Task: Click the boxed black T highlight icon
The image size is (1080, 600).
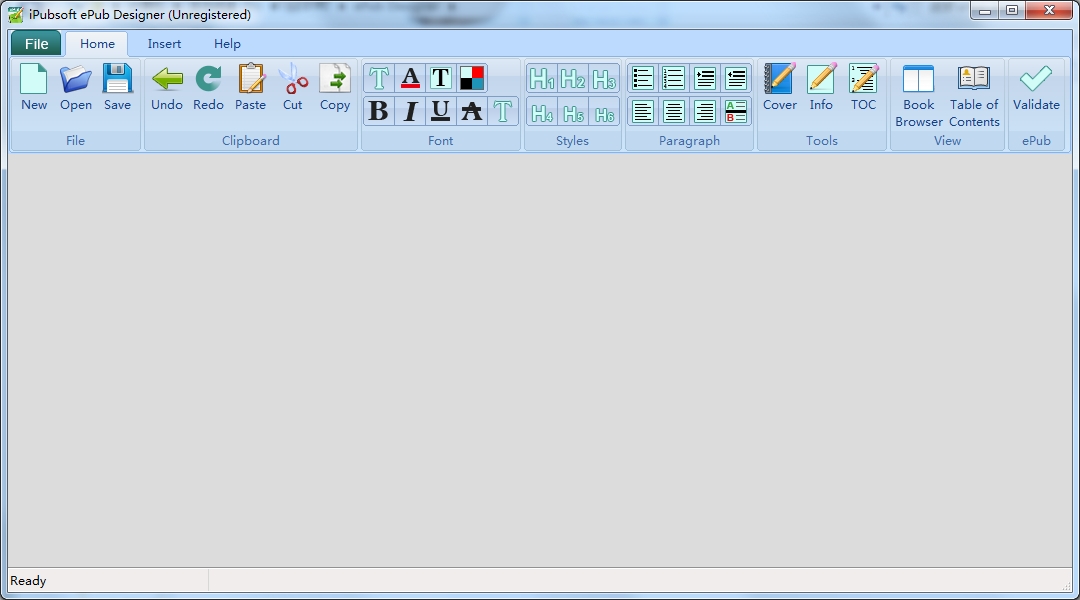Action: pos(441,78)
